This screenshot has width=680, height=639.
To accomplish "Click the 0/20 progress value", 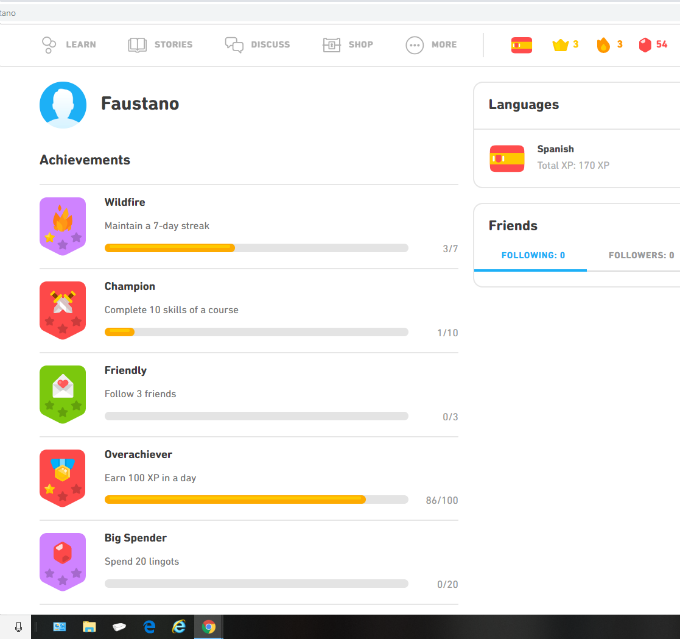I will 448,585.
